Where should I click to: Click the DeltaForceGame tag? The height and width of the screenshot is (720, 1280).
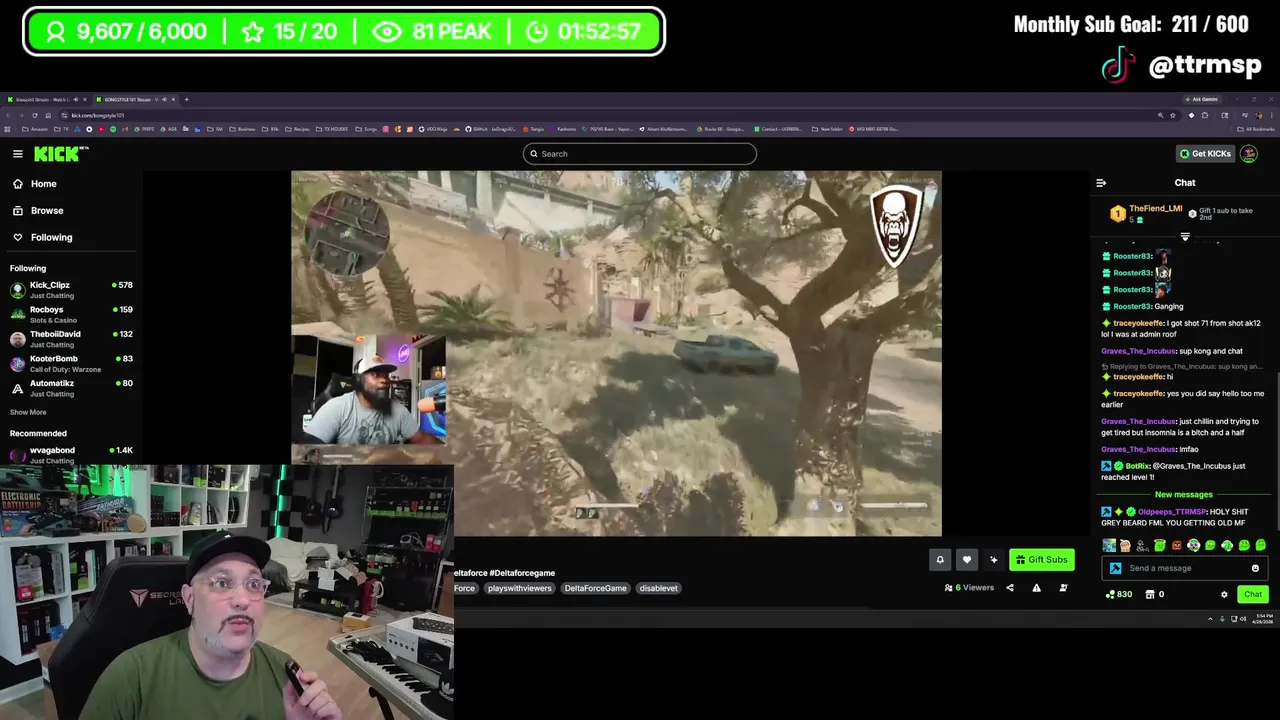(x=595, y=588)
